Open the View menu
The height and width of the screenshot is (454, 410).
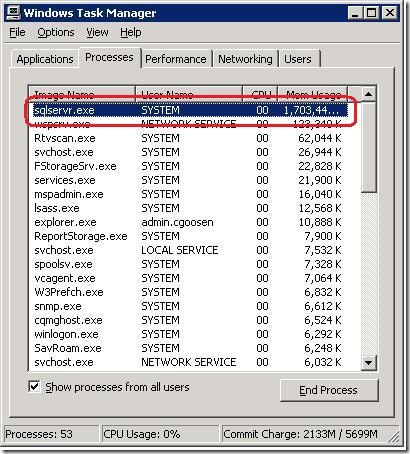tap(97, 32)
